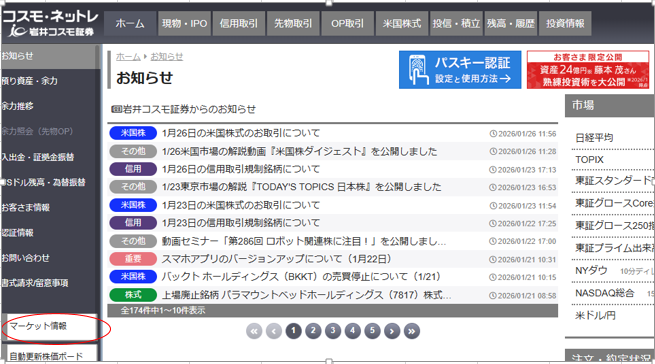Click the 2026/01/26 11:56 timestamp
Screen dimensions: 655x364
[x=523, y=134]
